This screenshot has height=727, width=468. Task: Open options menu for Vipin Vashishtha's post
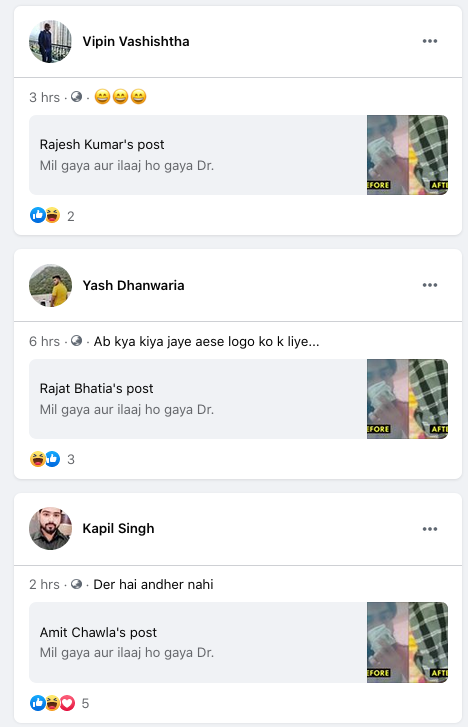(430, 41)
